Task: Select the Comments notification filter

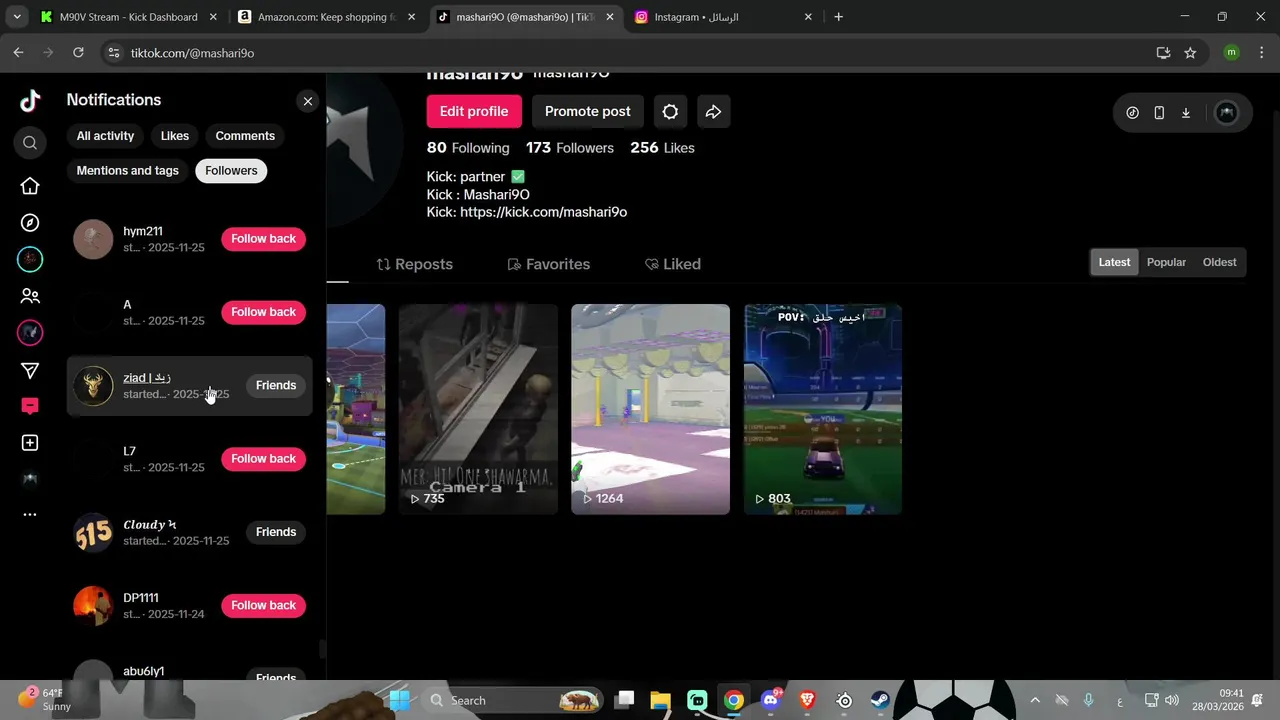Action: pos(245,136)
